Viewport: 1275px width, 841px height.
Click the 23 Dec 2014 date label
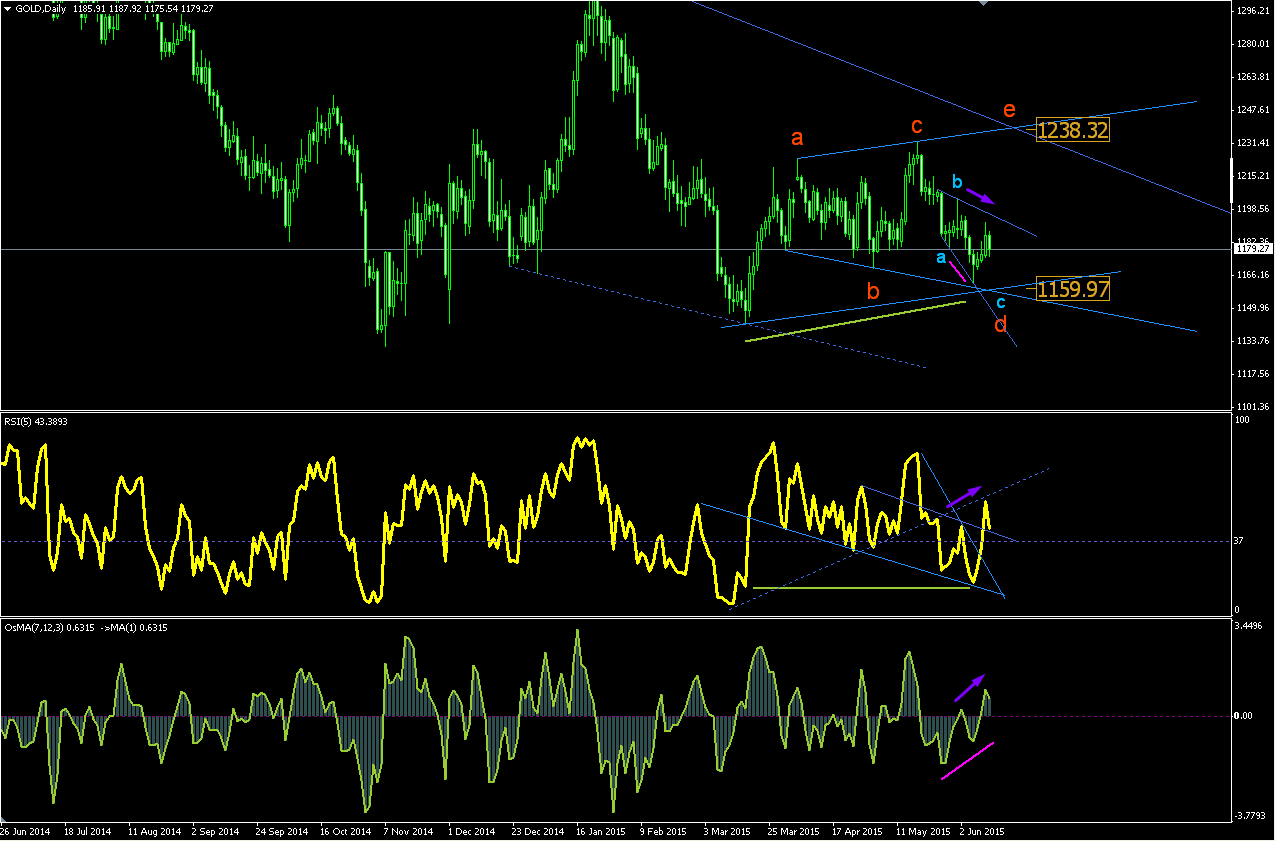(x=537, y=832)
